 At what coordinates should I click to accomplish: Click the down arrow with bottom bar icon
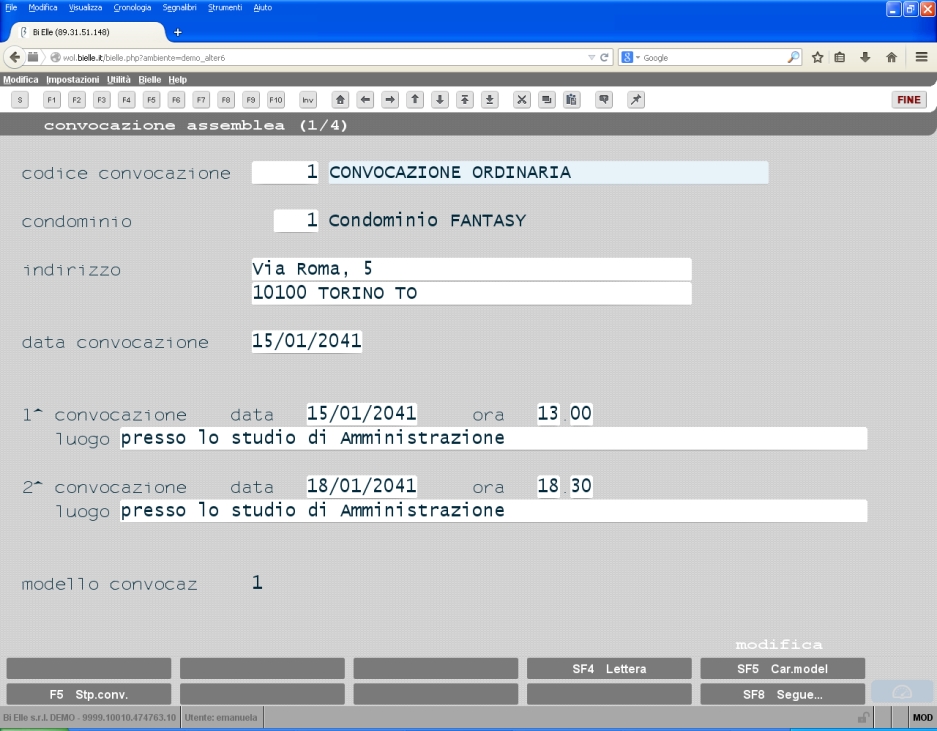point(489,100)
